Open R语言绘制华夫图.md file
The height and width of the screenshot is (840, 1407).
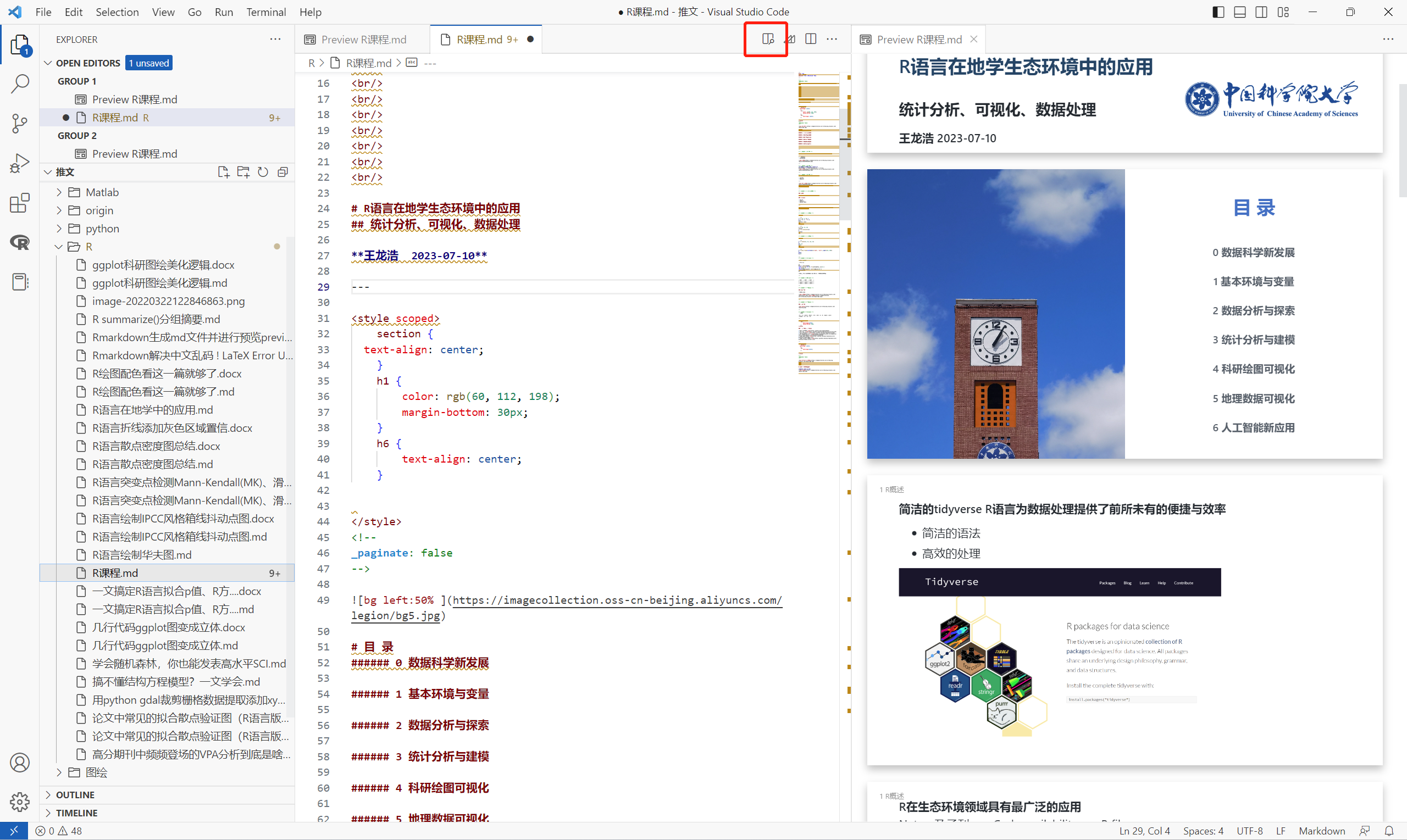pyautogui.click(x=167, y=555)
